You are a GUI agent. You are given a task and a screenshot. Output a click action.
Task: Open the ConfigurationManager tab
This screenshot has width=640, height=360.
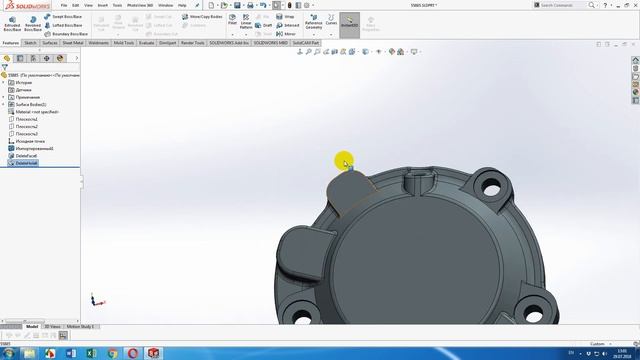(33, 58)
